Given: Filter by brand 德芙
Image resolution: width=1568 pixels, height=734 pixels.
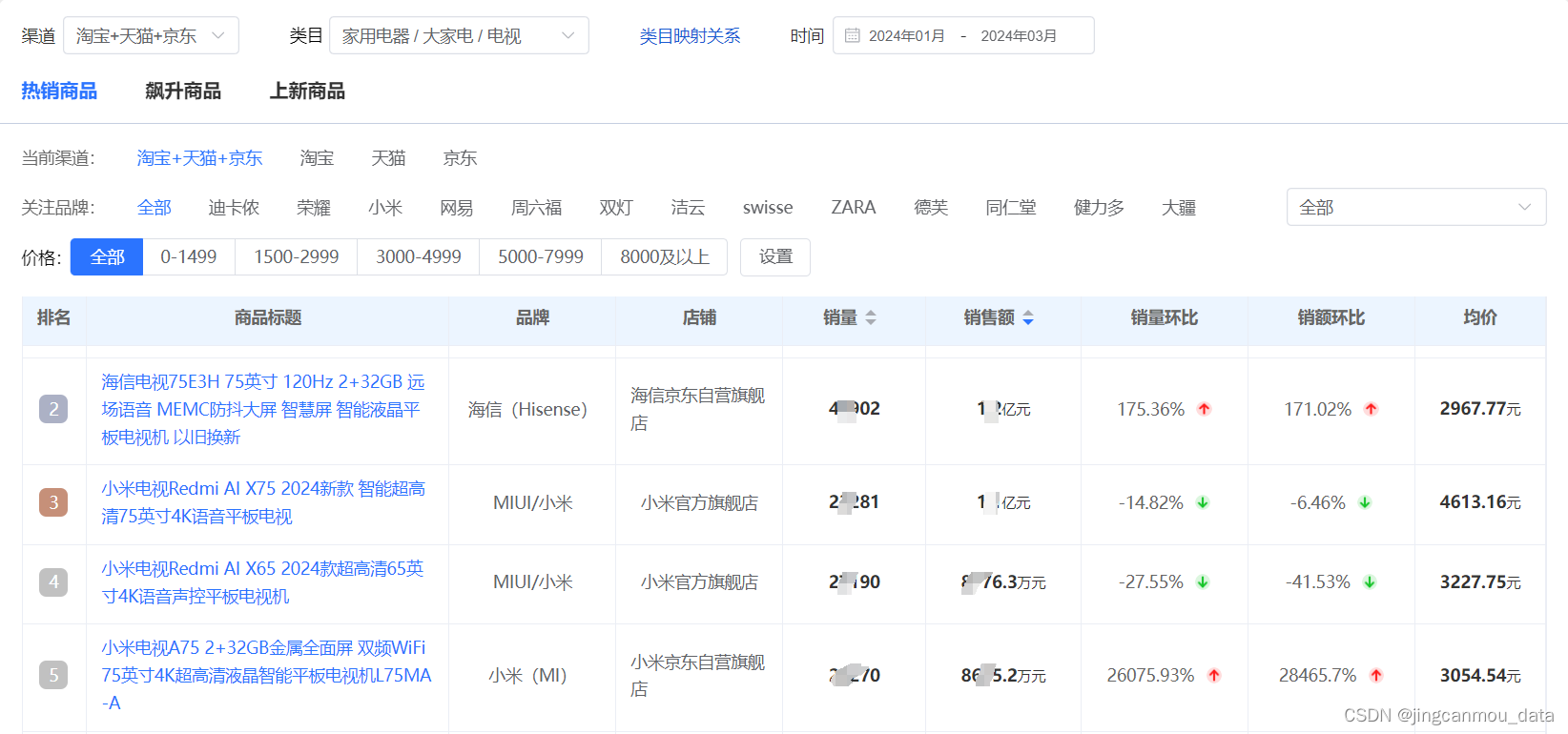Looking at the screenshot, I should click(931, 208).
